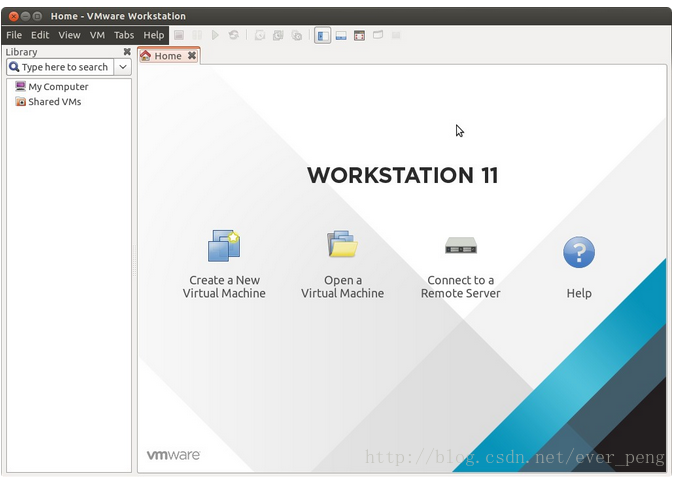Viewport: 676px width, 477px height.
Task: Click the restart guest toolbar icon
Action: 233,35
